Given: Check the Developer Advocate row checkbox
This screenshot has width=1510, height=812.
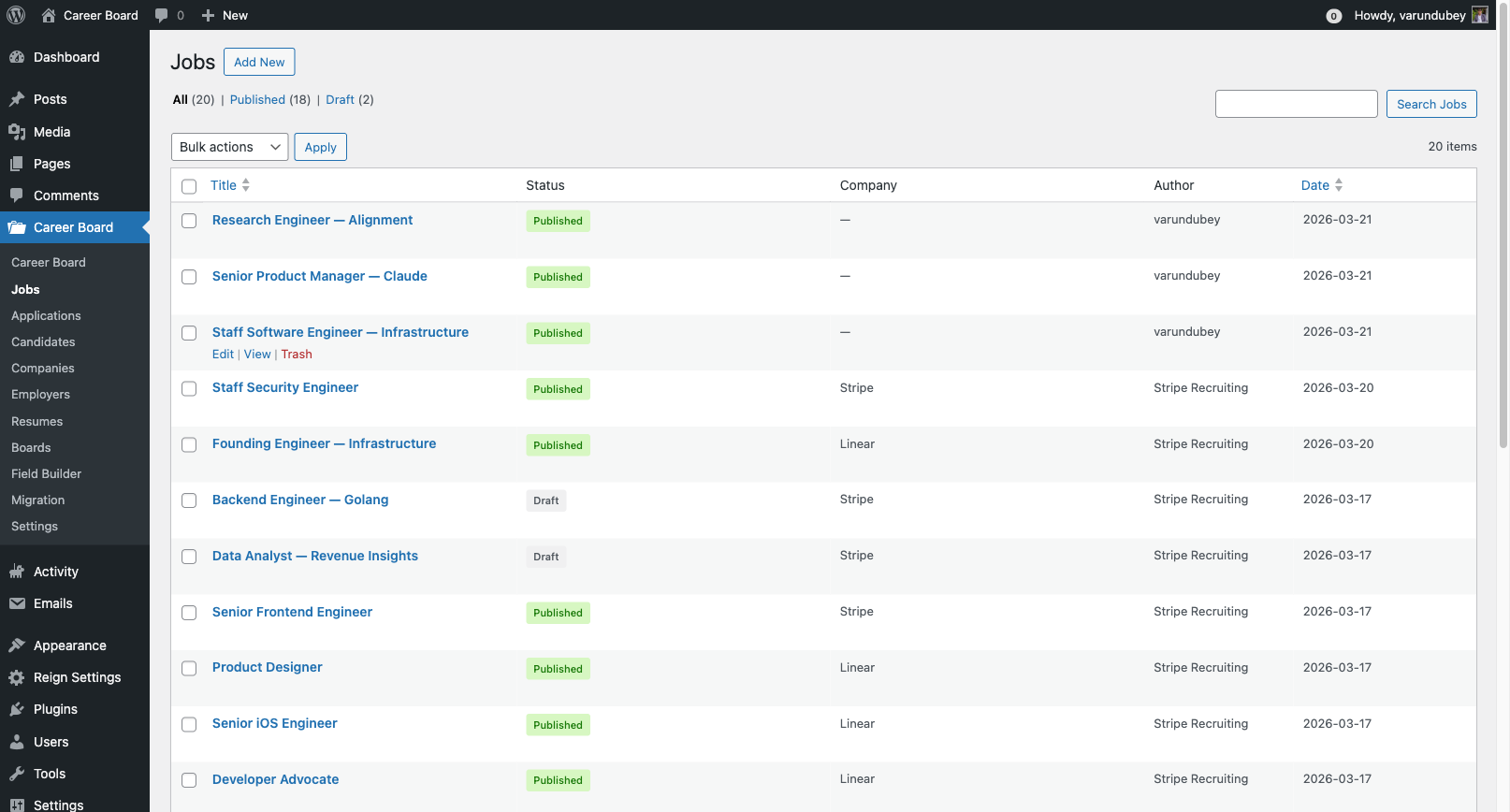Looking at the screenshot, I should tap(189, 780).
